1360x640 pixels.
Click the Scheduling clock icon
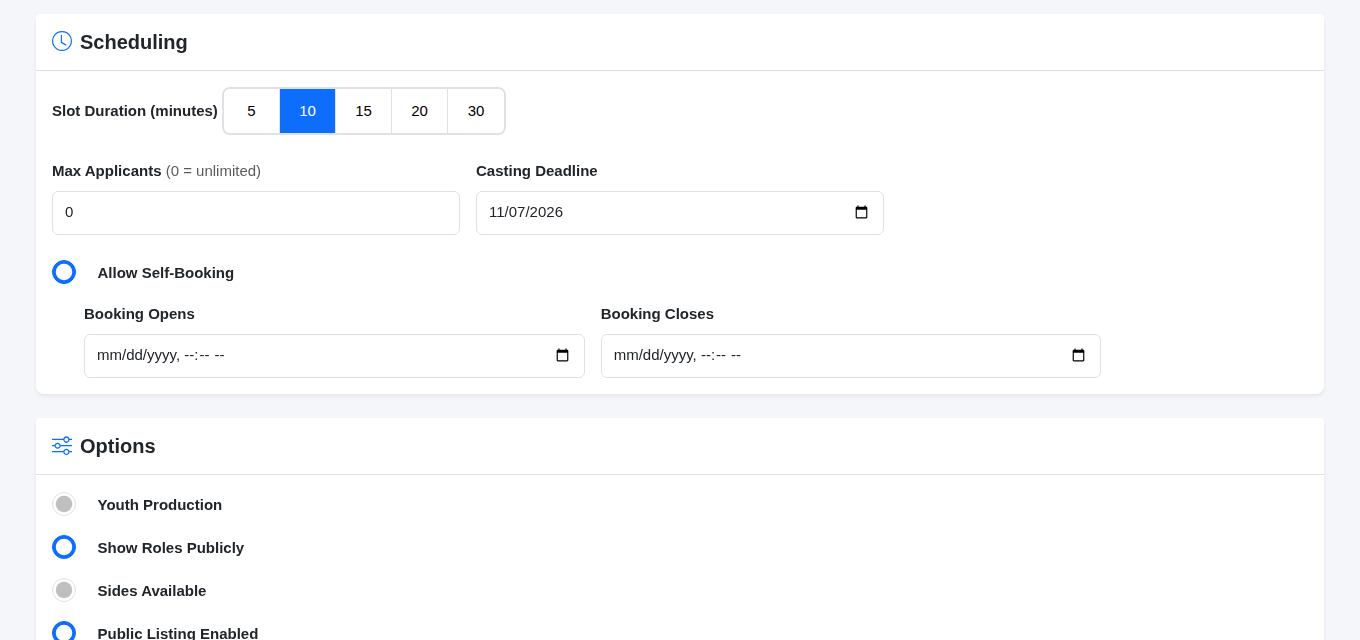pyautogui.click(x=62, y=41)
